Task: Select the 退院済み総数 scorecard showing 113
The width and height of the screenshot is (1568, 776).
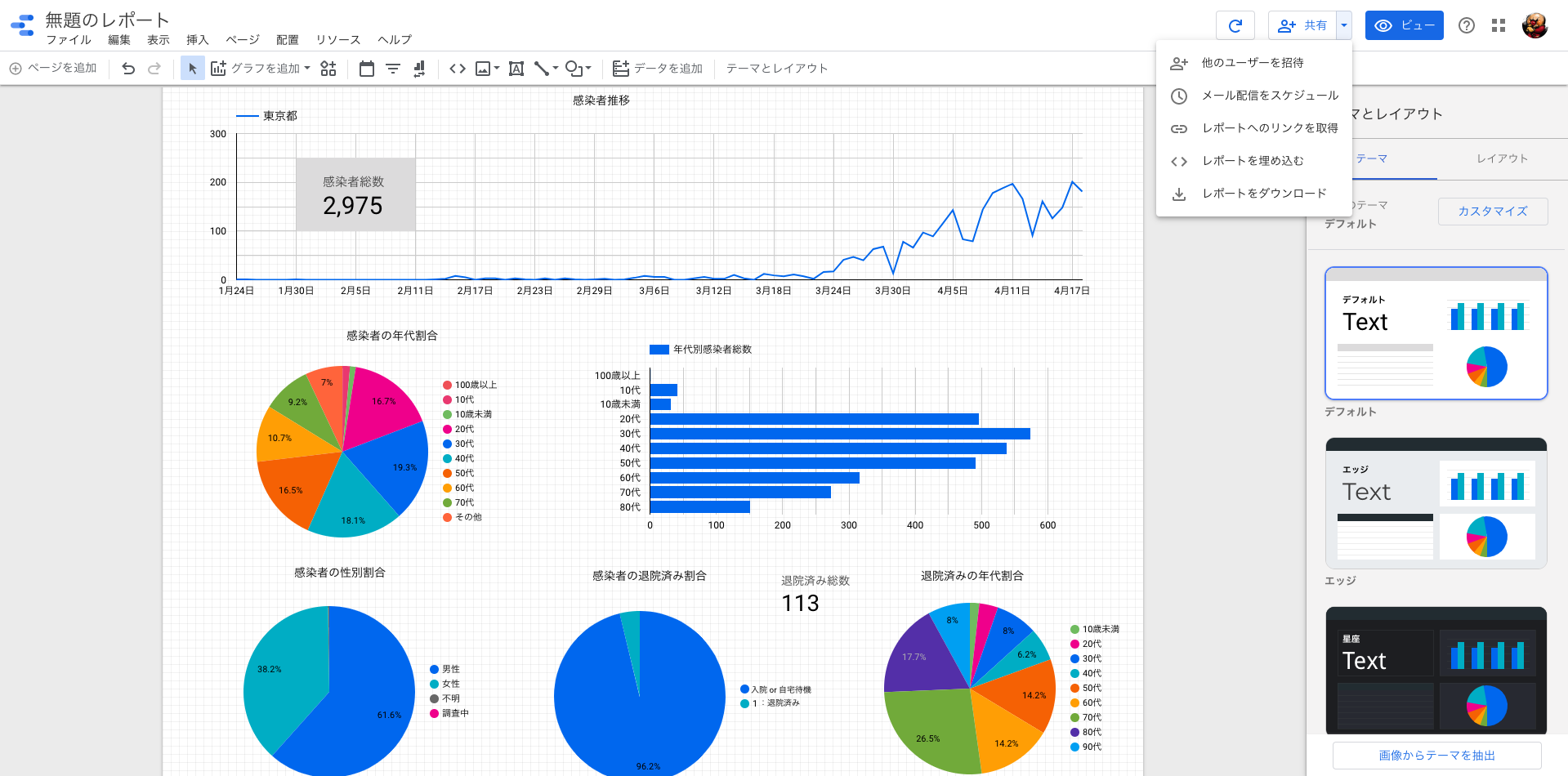Action: click(x=814, y=594)
